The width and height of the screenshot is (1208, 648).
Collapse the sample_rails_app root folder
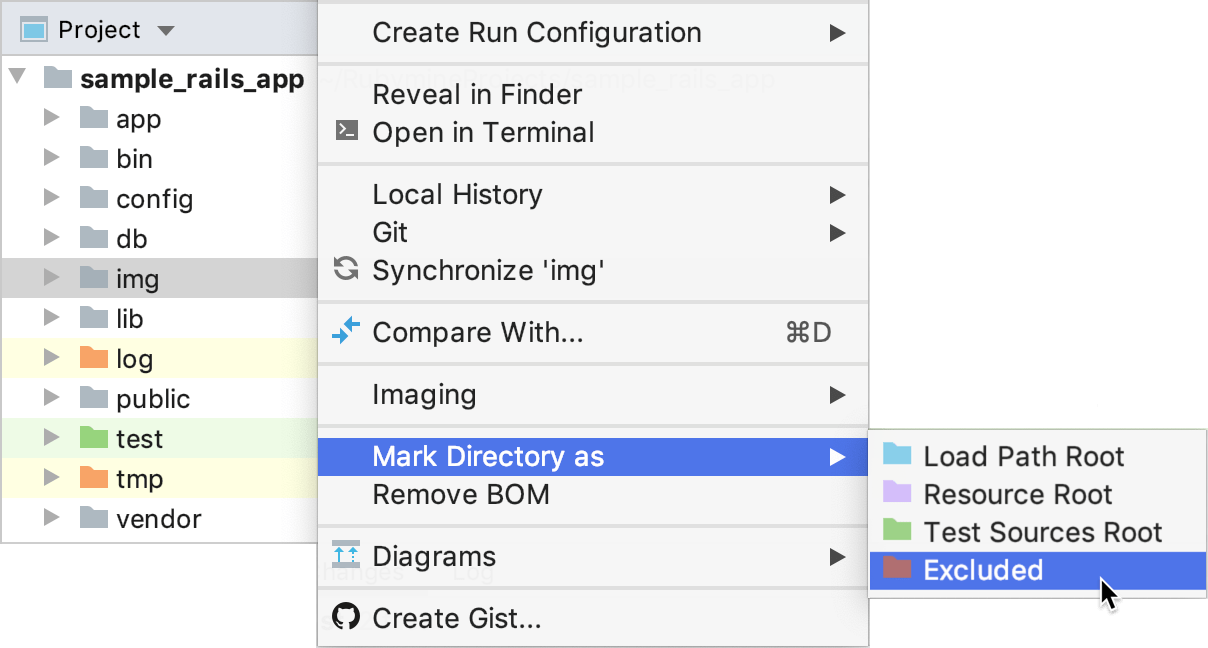(x=17, y=77)
